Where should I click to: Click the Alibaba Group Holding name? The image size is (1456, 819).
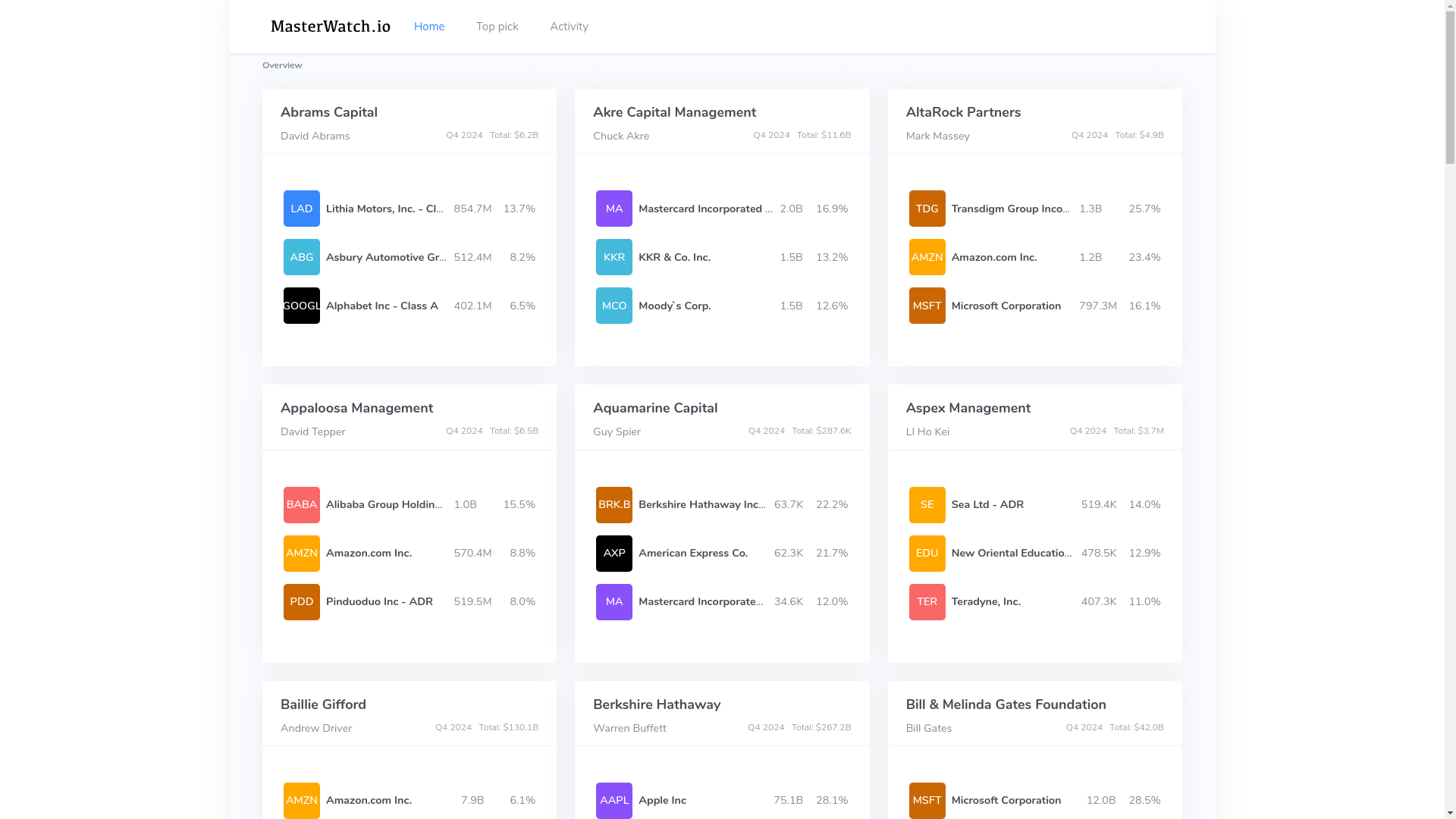click(384, 505)
